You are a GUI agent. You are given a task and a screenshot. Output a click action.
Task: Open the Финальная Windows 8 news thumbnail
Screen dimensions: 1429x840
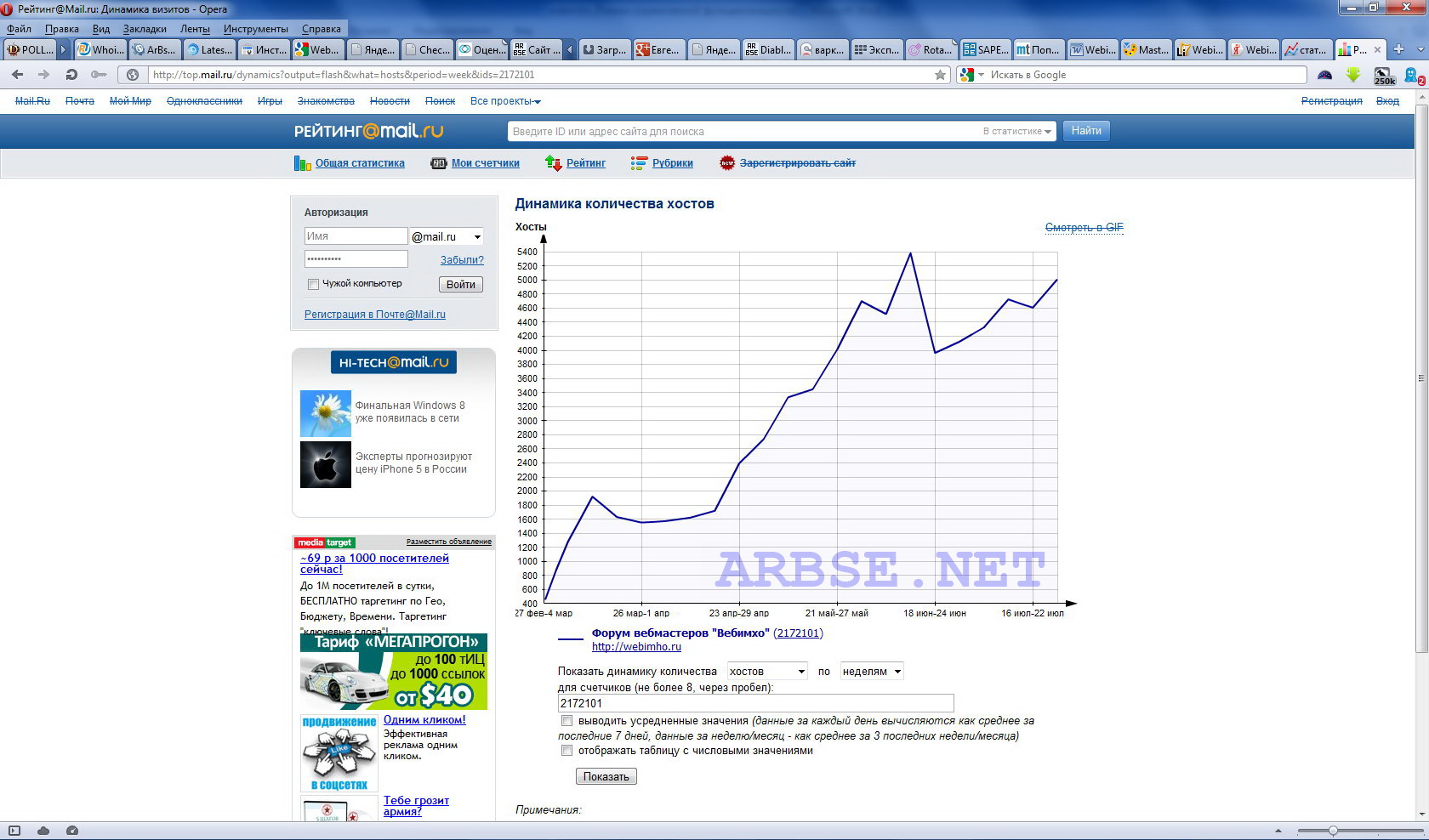(x=325, y=413)
